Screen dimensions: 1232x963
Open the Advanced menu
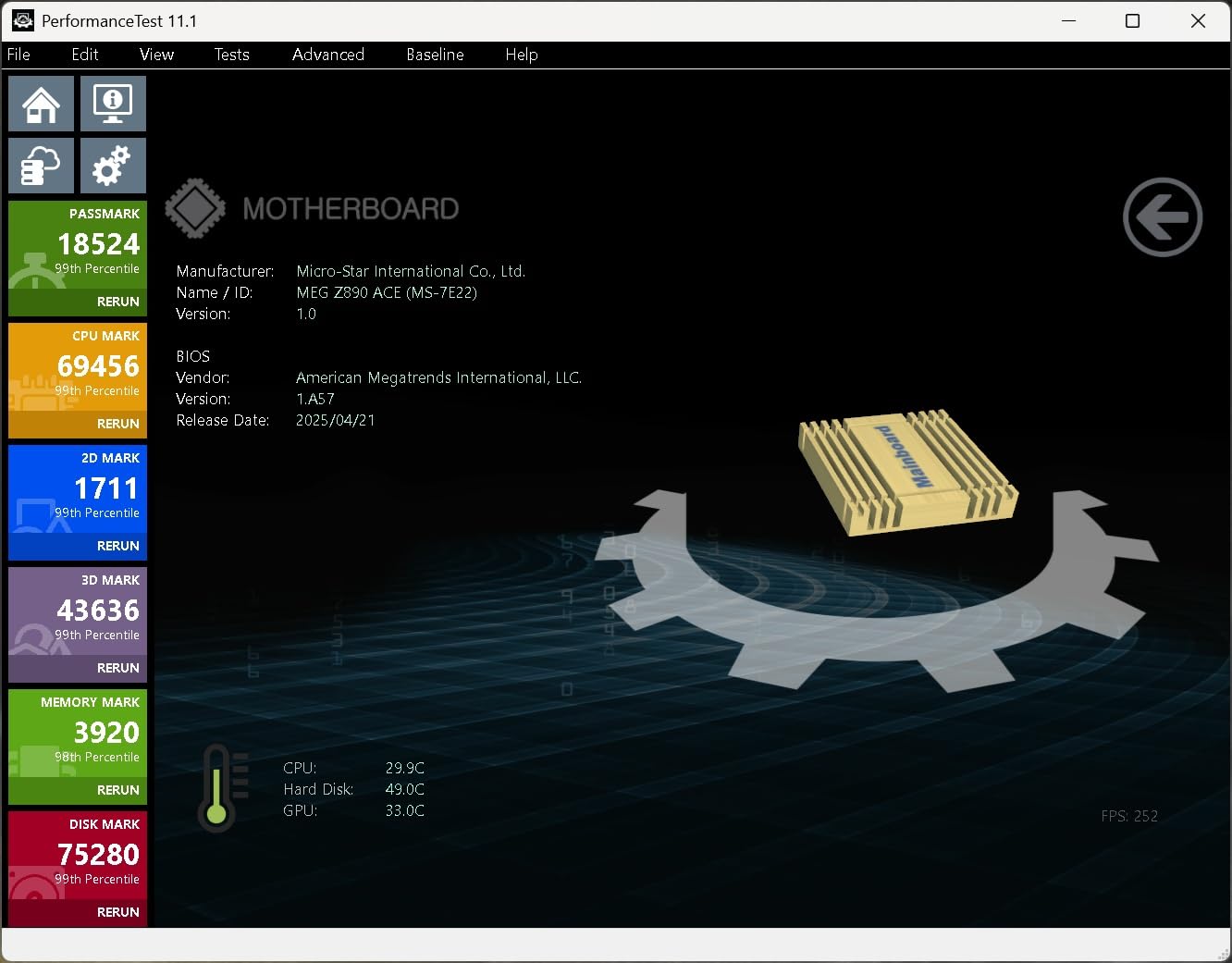328,55
